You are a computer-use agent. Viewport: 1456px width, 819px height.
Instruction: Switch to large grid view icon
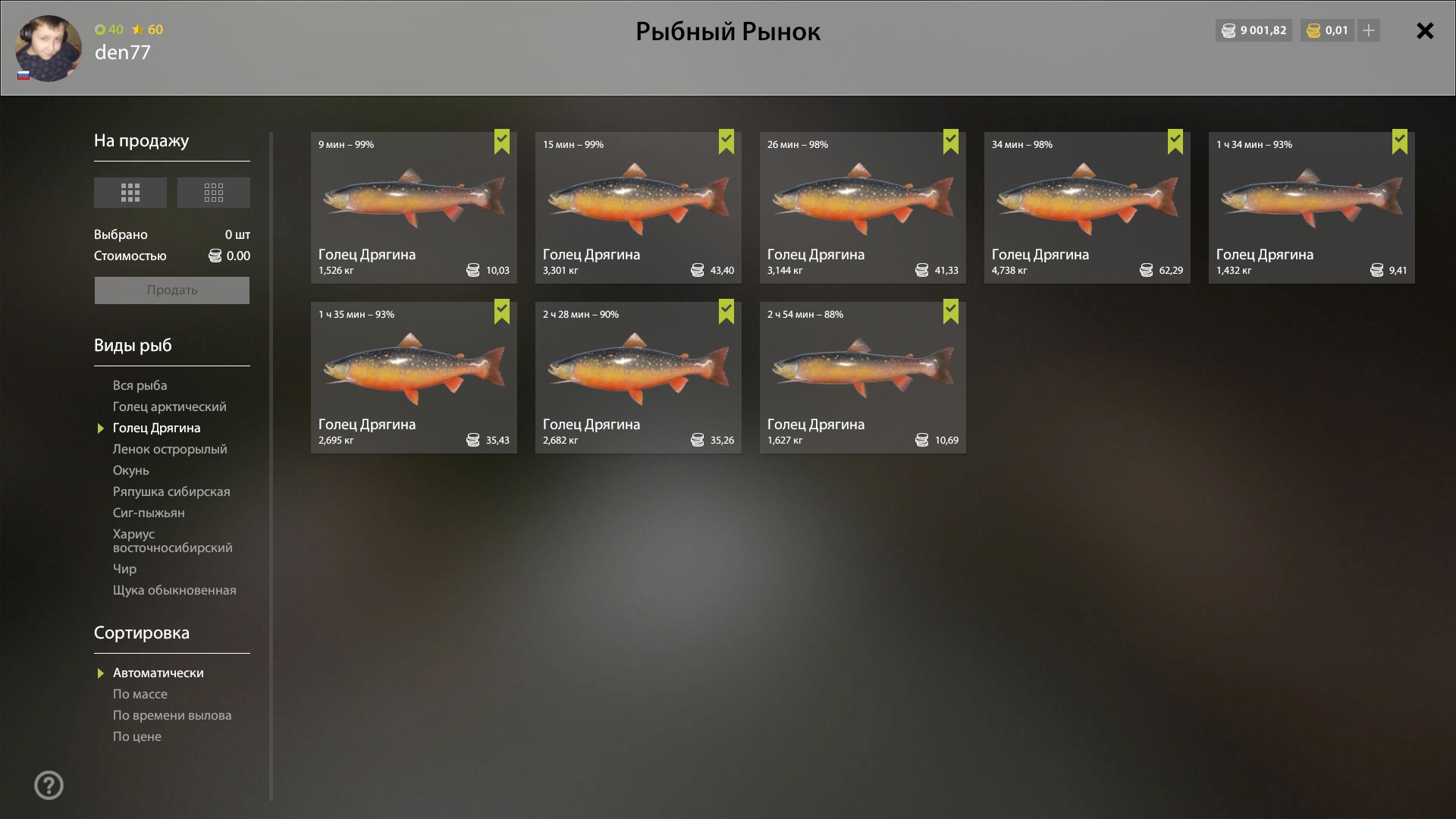(x=130, y=193)
